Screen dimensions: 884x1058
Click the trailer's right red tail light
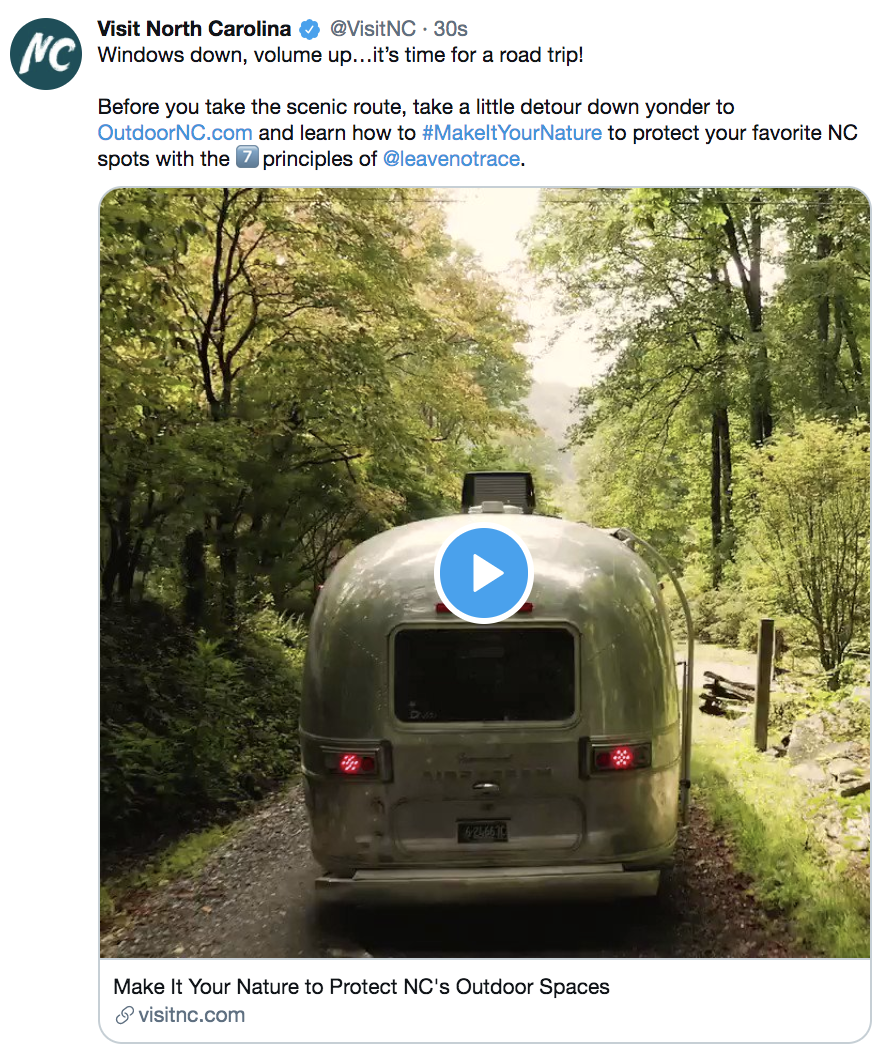pos(619,757)
